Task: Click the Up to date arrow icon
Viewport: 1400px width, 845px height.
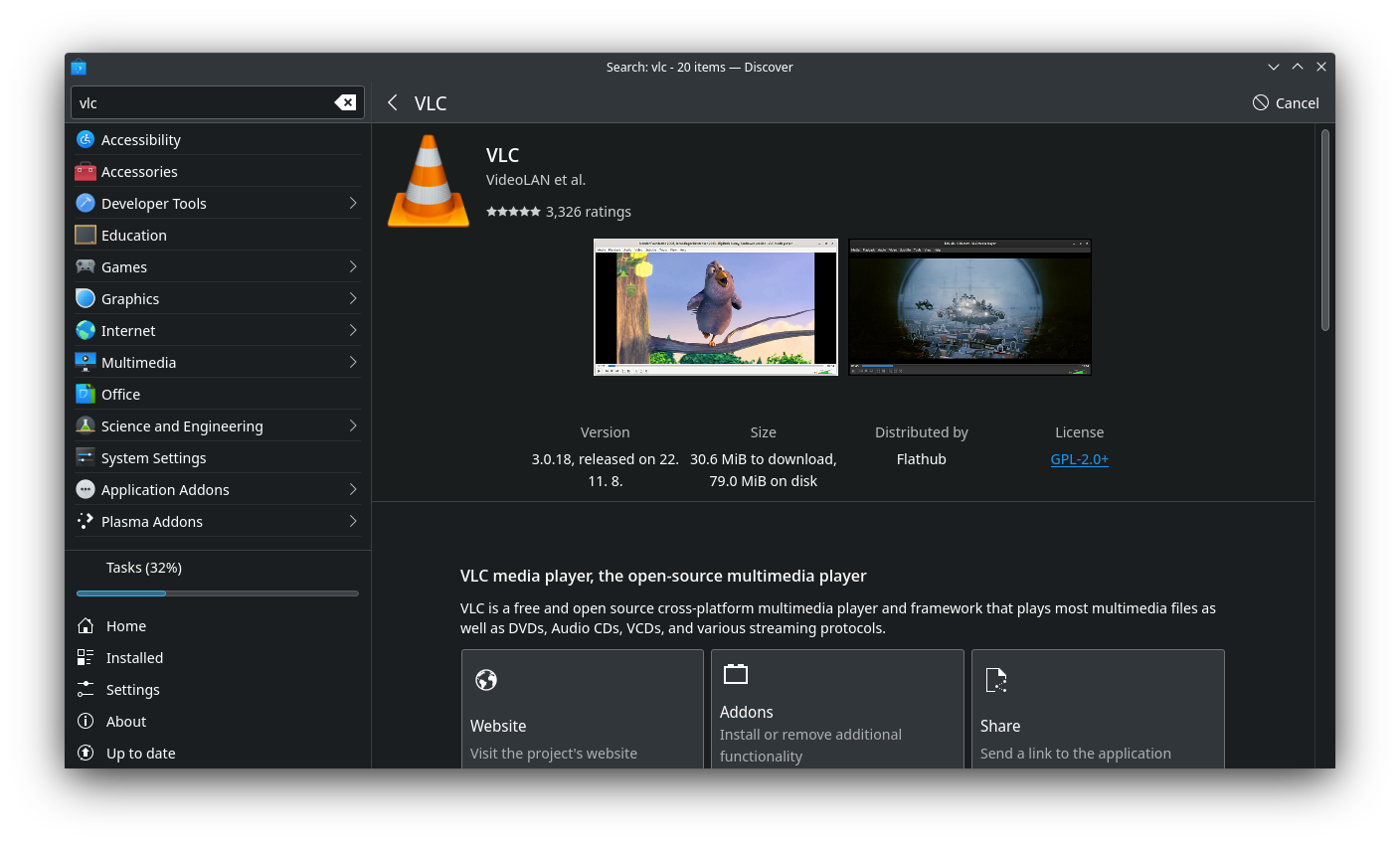Action: [86, 753]
